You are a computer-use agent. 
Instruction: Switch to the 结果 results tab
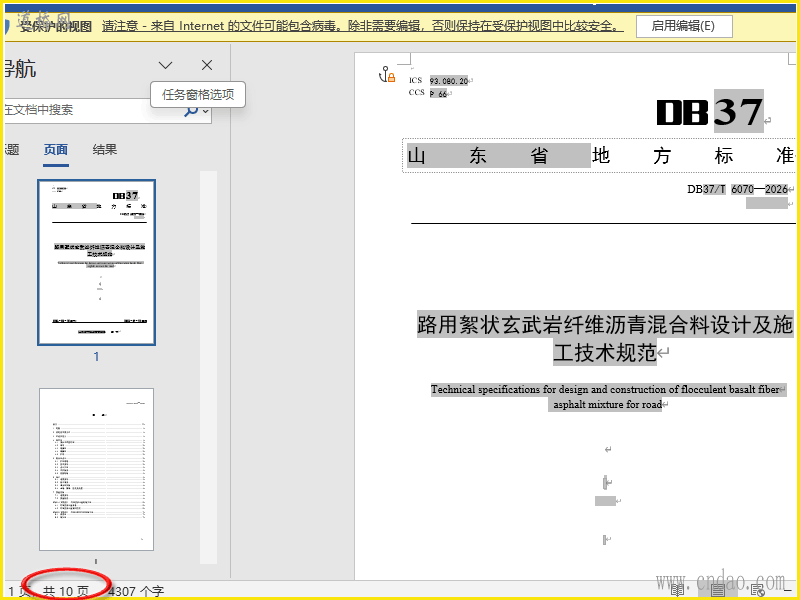point(105,149)
